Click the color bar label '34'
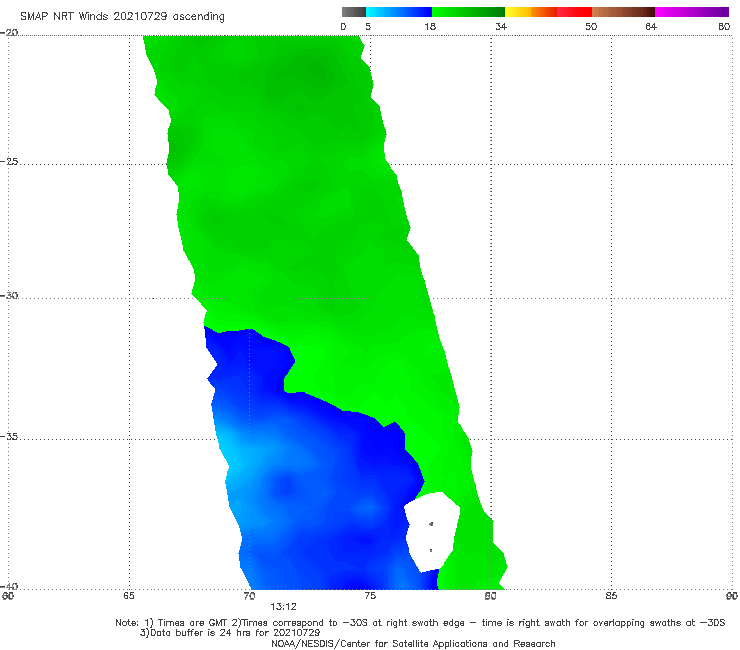The height and width of the screenshot is (650, 740). point(501,26)
